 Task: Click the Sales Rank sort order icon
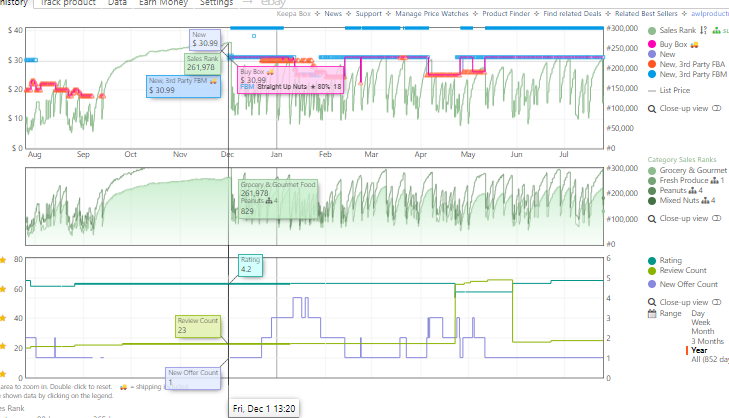[x=703, y=30]
